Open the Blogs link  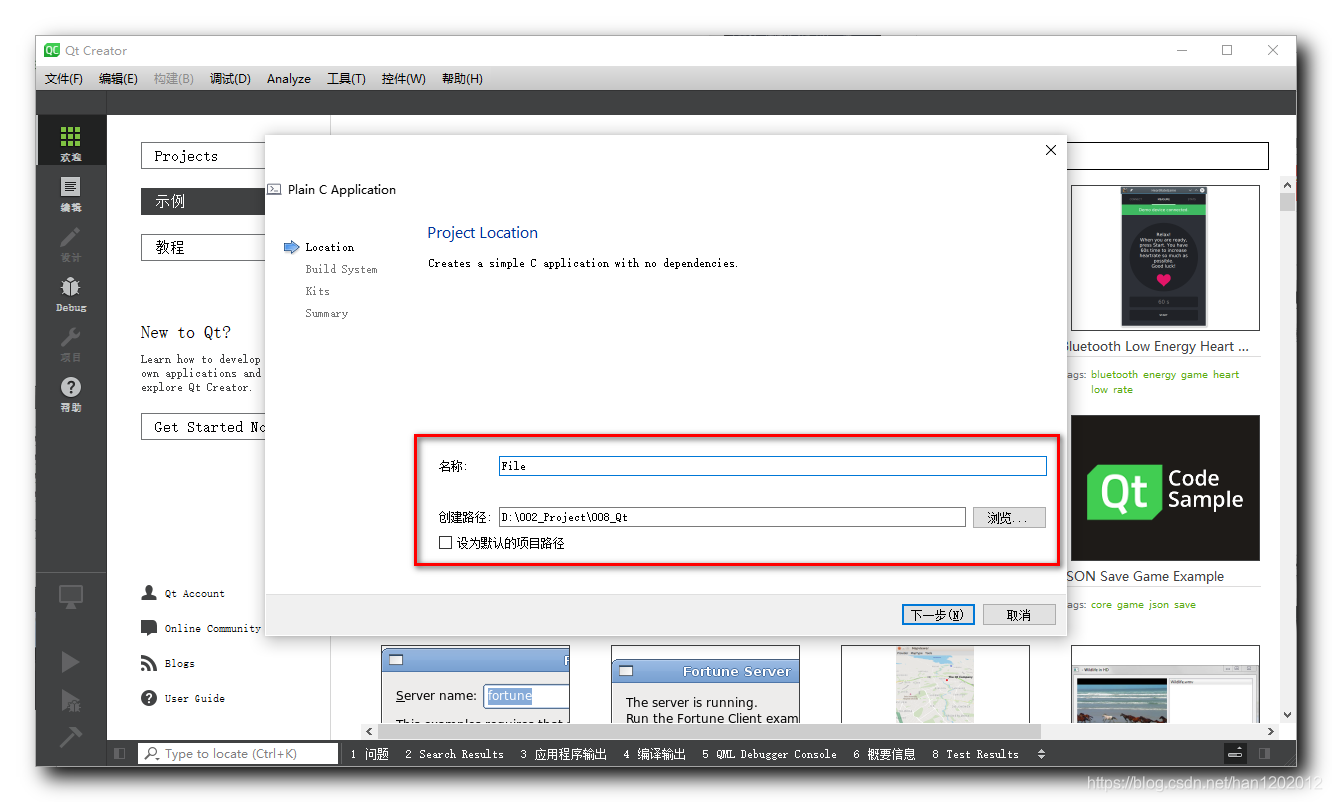coord(180,664)
